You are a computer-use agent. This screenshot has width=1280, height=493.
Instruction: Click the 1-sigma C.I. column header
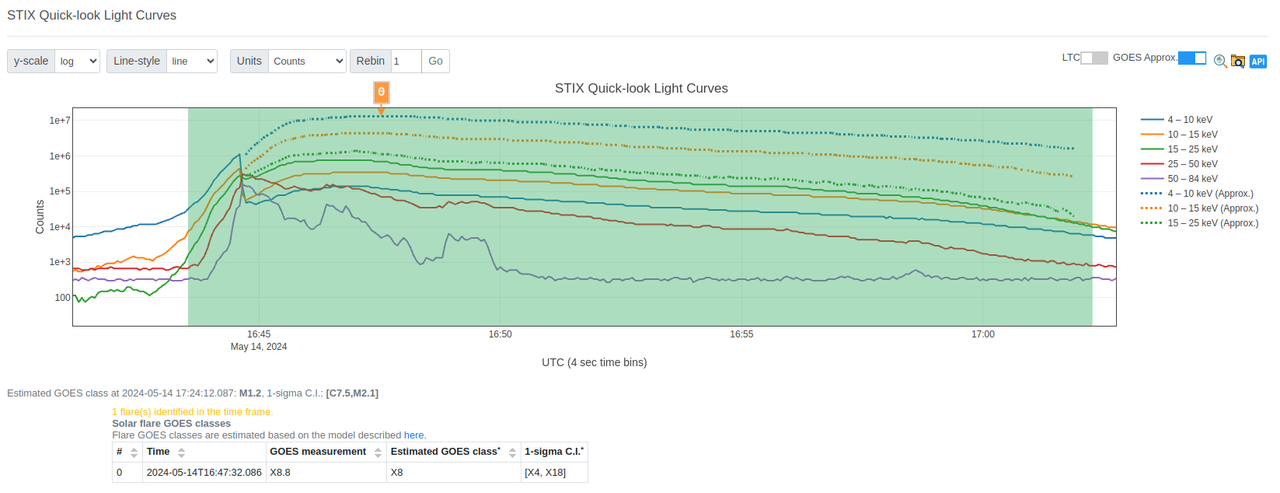pyautogui.click(x=554, y=452)
